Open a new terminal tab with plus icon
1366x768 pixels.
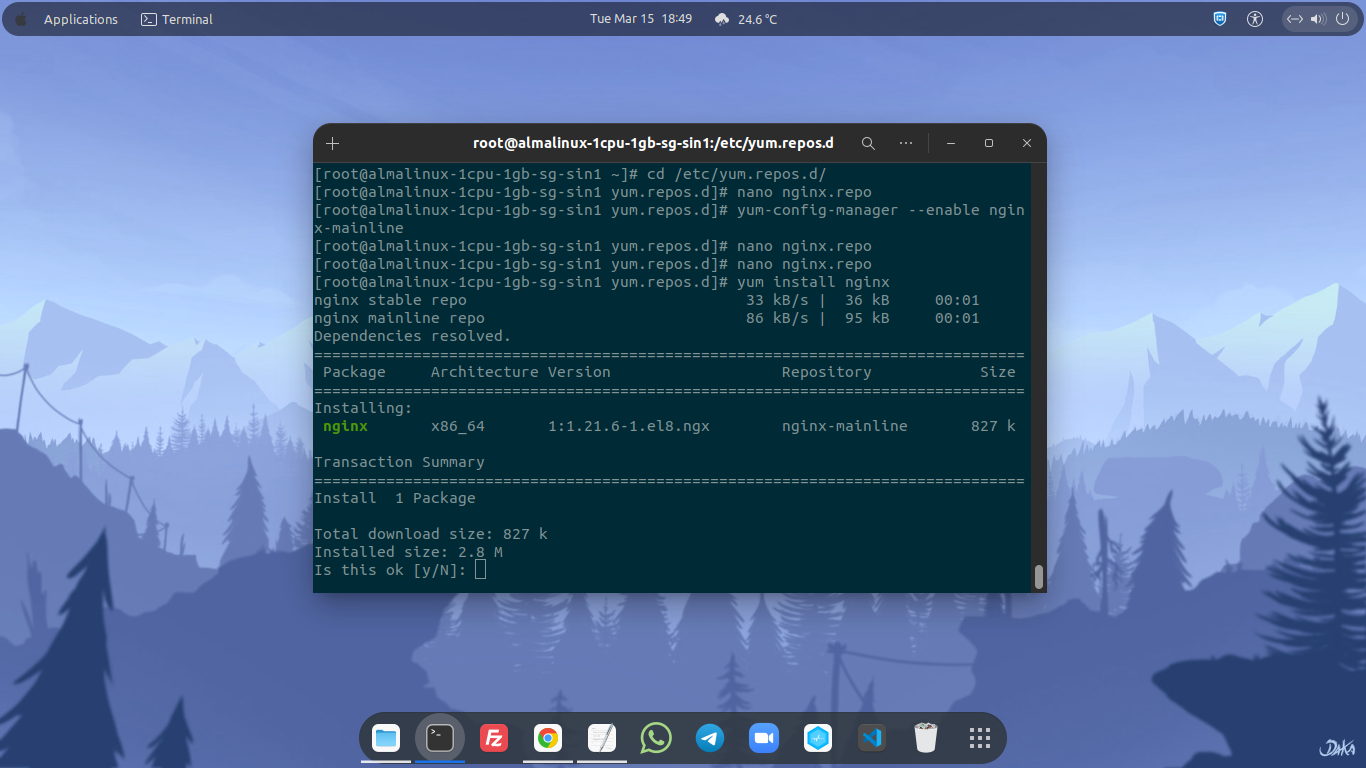333,143
